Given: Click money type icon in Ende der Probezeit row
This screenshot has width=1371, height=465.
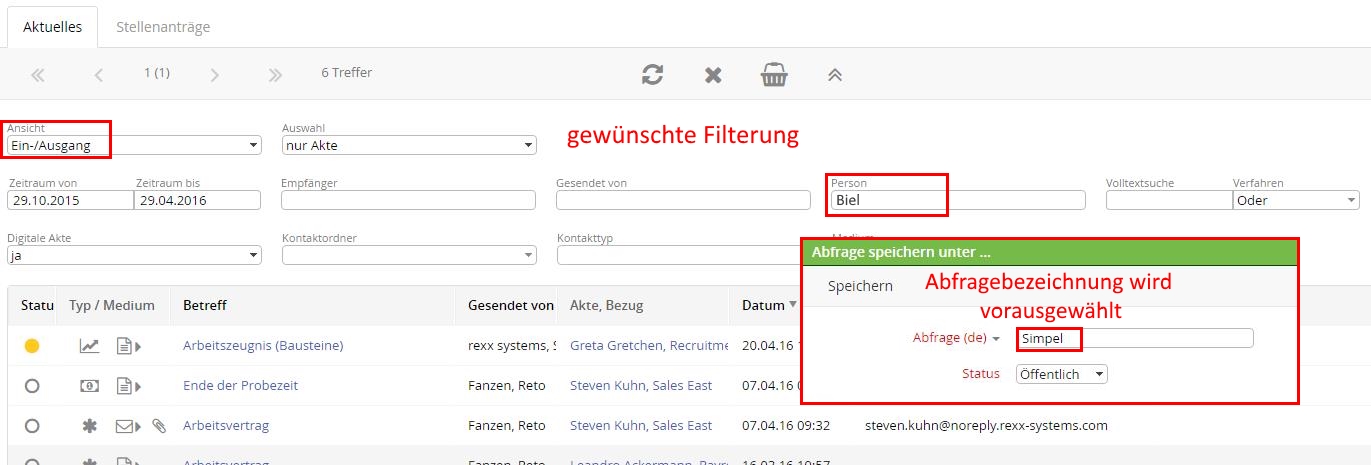Looking at the screenshot, I should click(x=90, y=386).
